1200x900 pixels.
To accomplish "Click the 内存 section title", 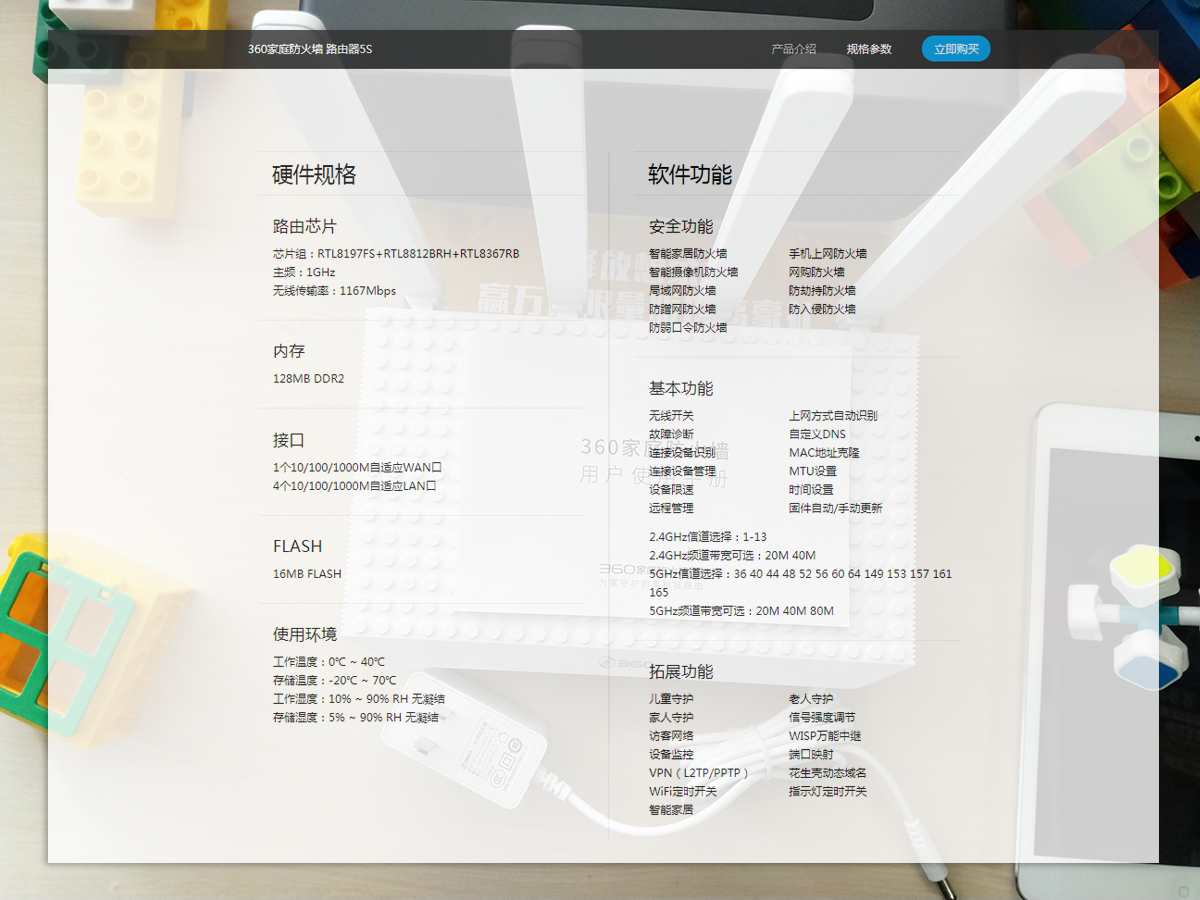I will 289,352.
